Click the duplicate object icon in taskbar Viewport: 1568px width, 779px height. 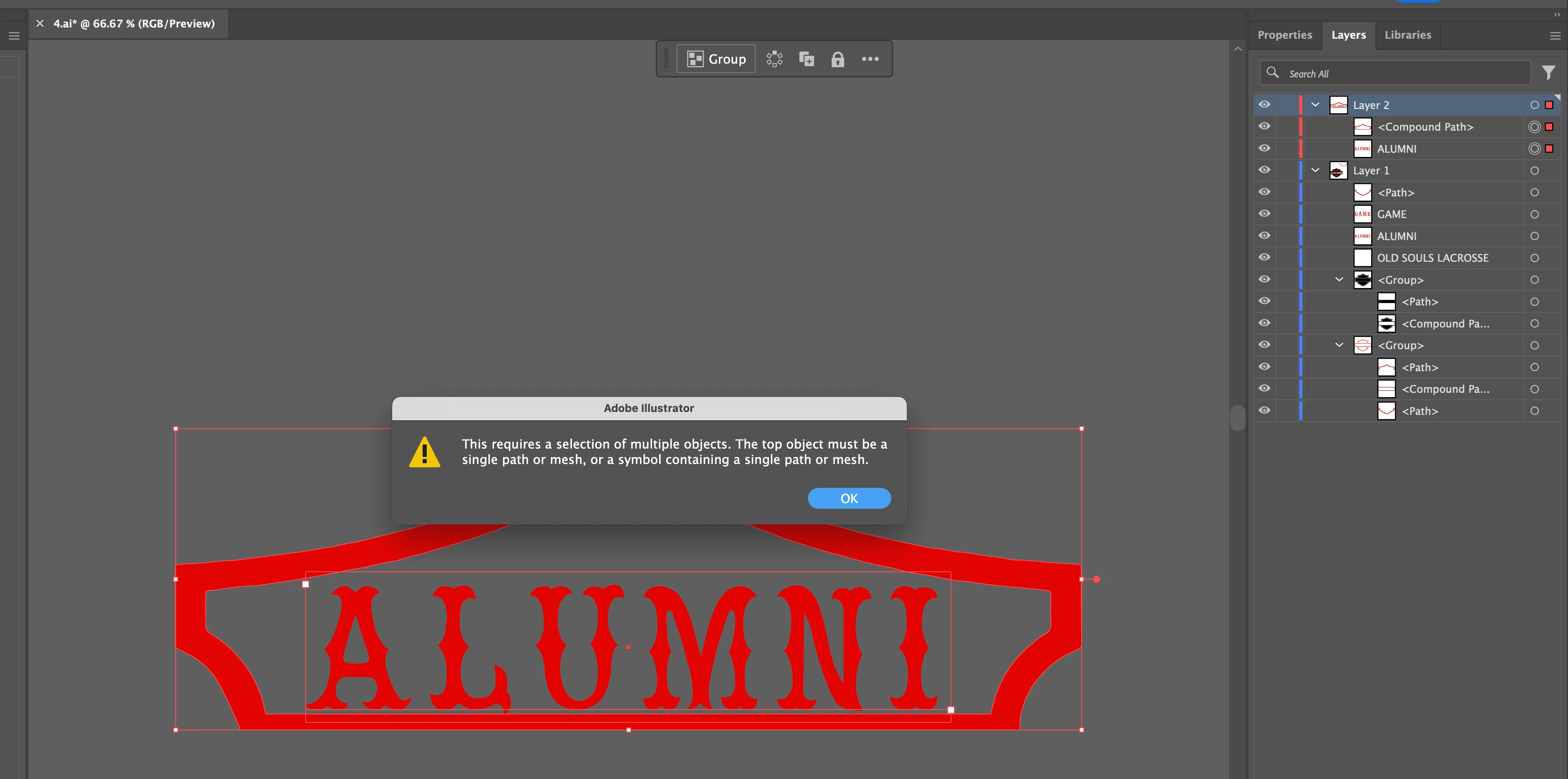click(806, 59)
